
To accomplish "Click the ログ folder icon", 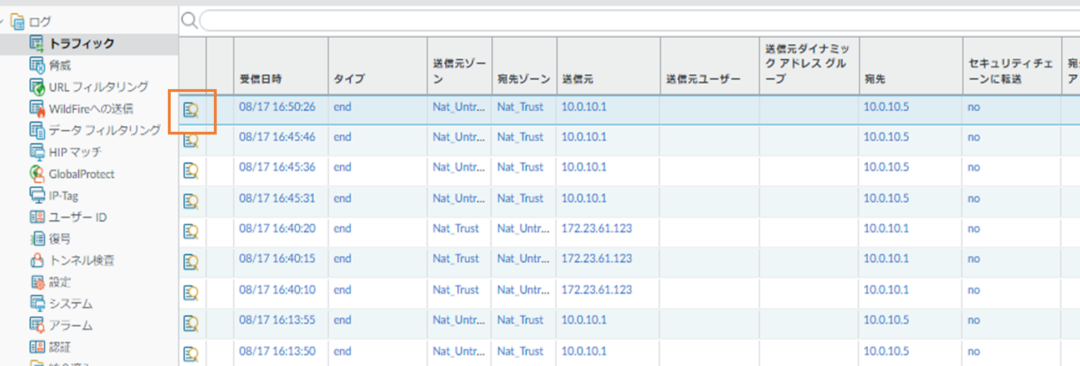I will 18,22.
